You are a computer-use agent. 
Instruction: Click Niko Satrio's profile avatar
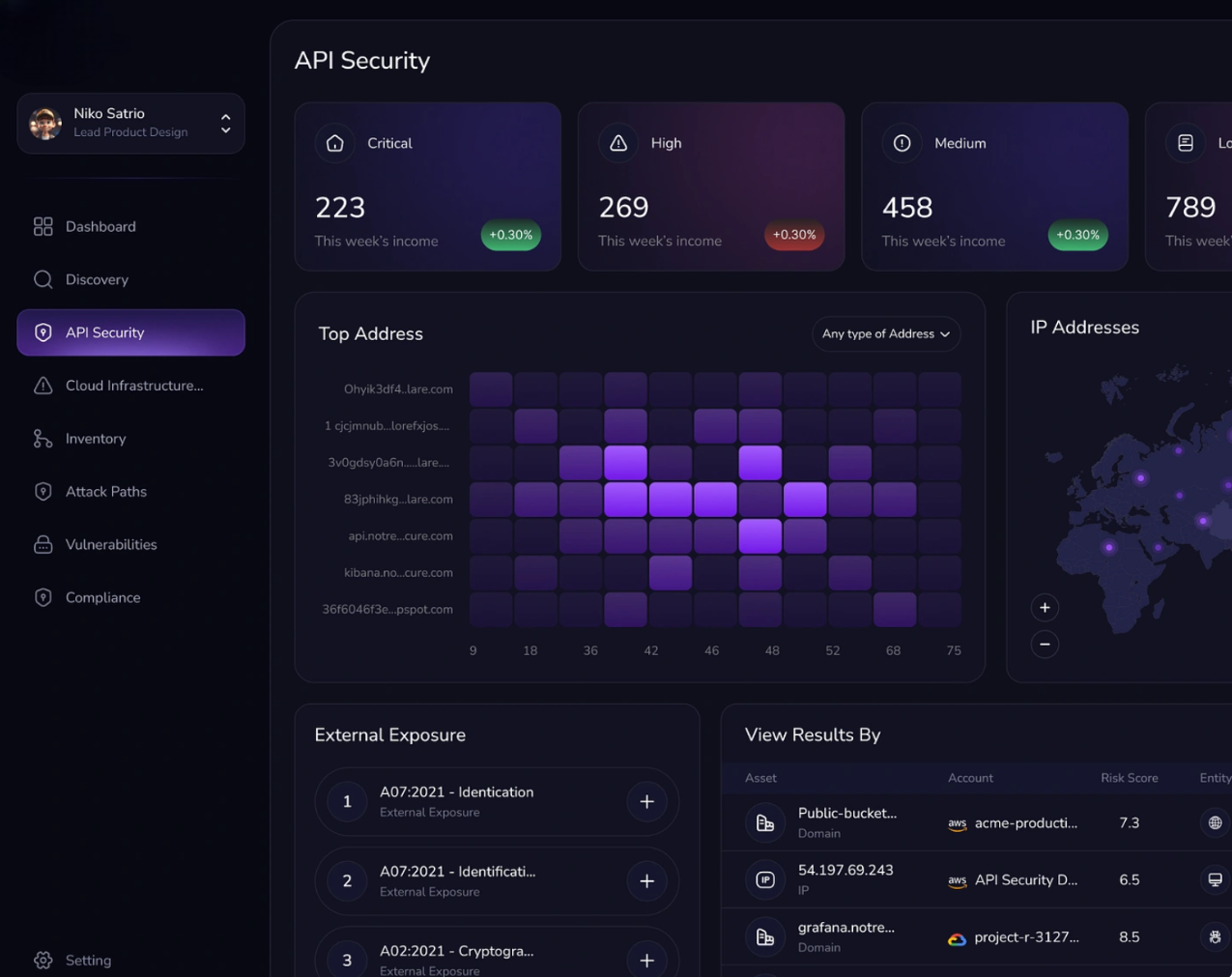[45, 124]
